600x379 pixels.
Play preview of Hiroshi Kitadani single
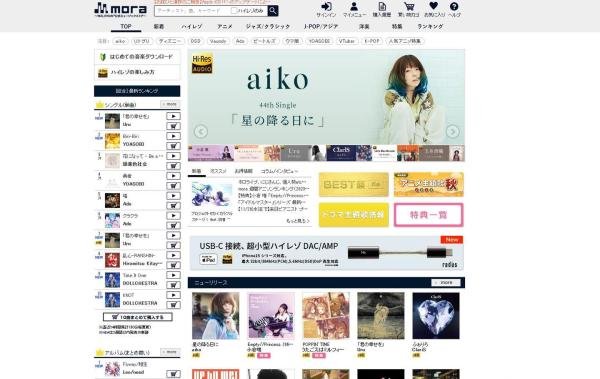(x=173, y=255)
